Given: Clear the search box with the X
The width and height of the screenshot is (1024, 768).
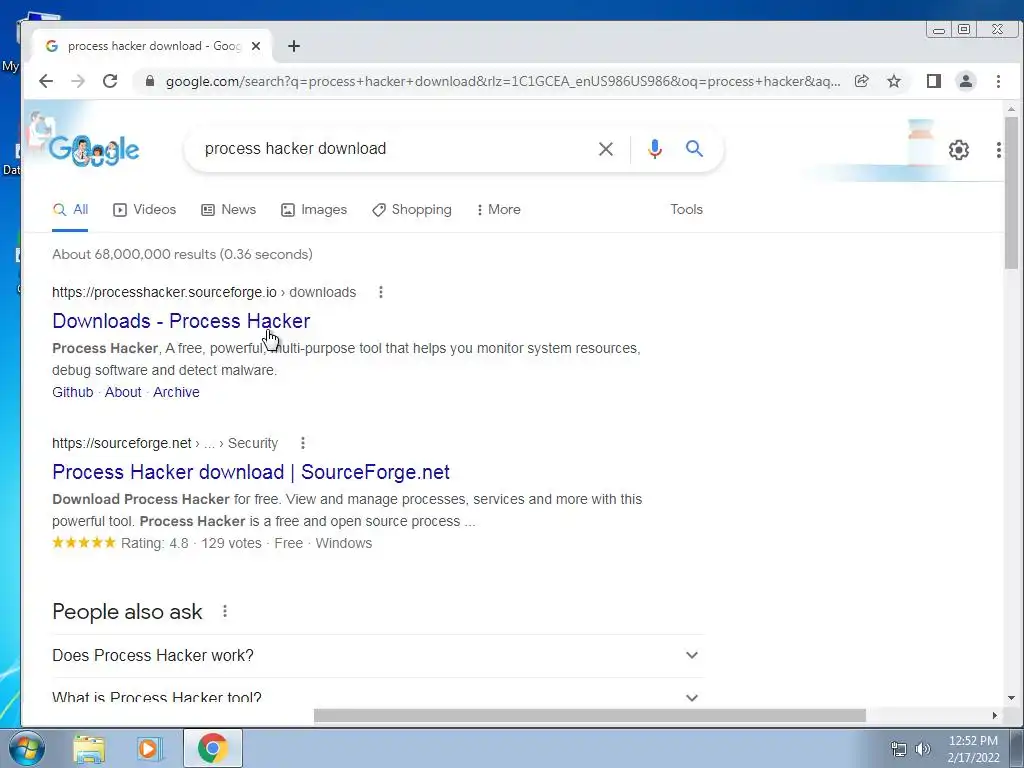Looking at the screenshot, I should pos(605,149).
